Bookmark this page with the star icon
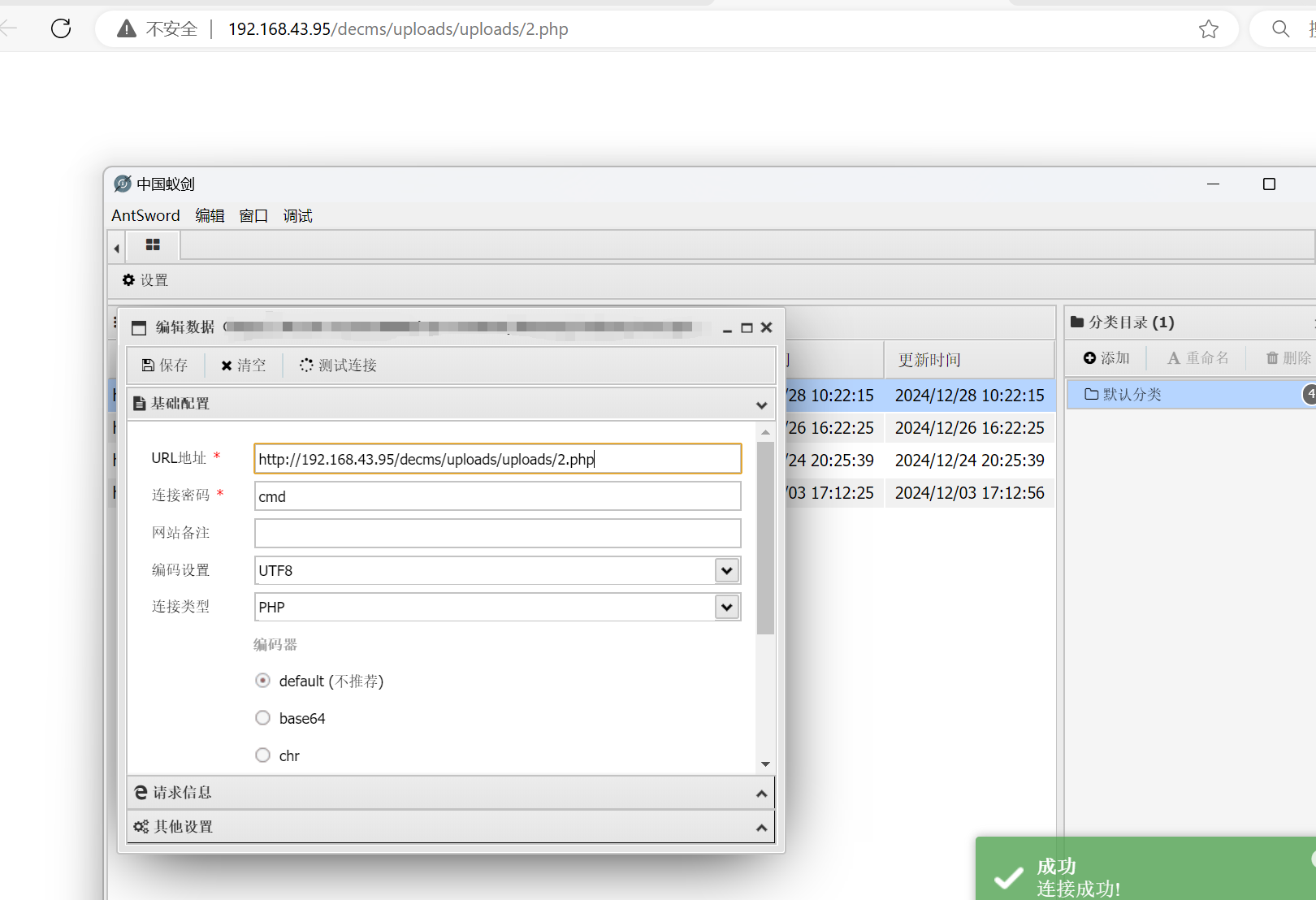 point(1209,29)
